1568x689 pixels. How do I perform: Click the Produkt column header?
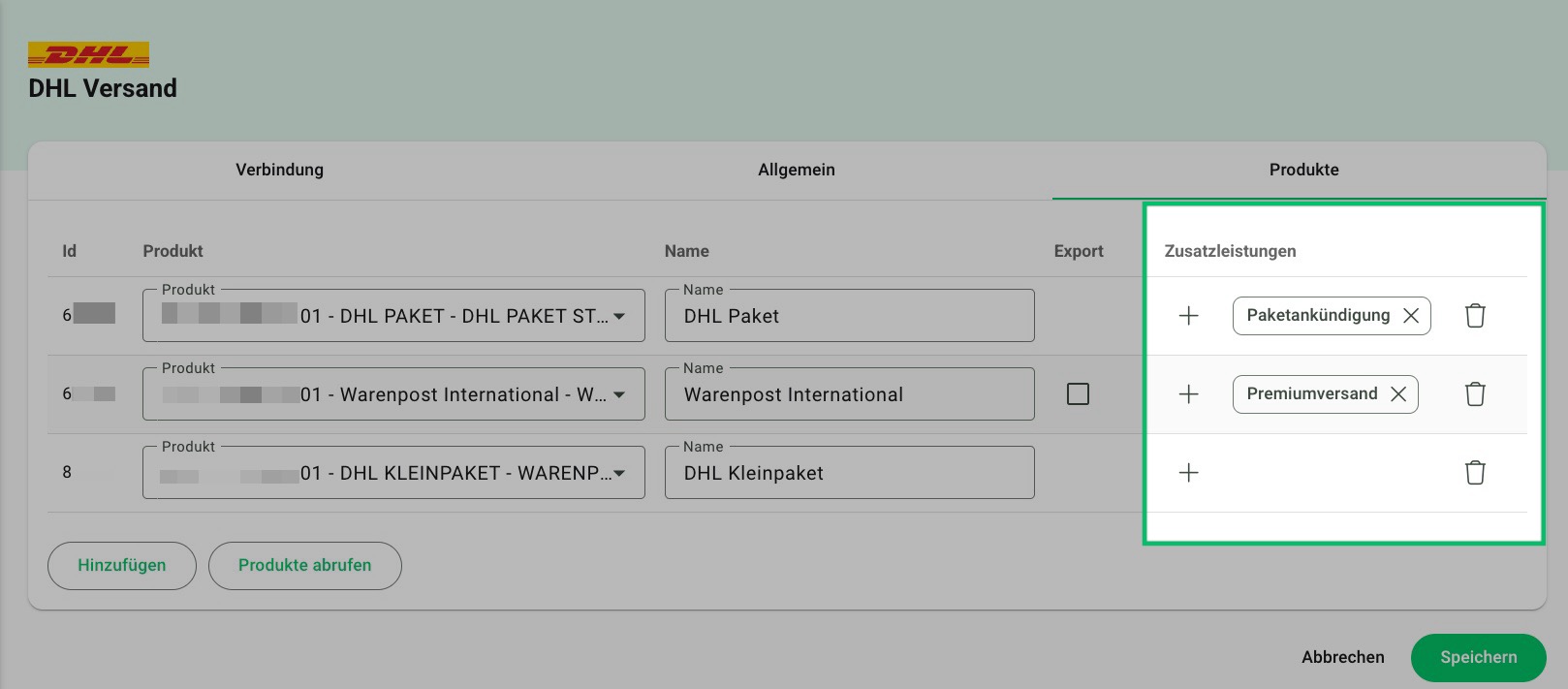172,251
